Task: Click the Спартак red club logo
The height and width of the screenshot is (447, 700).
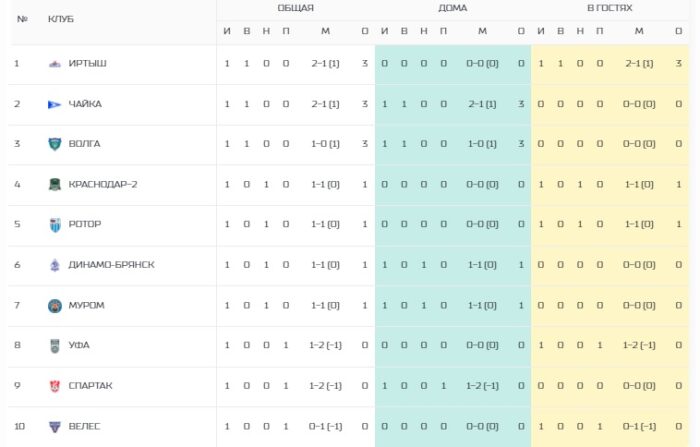Action: coord(54,386)
